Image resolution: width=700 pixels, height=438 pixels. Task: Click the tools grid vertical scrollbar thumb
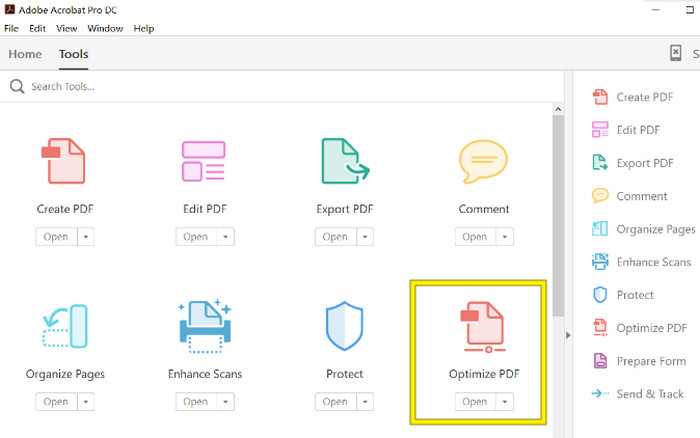pyautogui.click(x=558, y=216)
